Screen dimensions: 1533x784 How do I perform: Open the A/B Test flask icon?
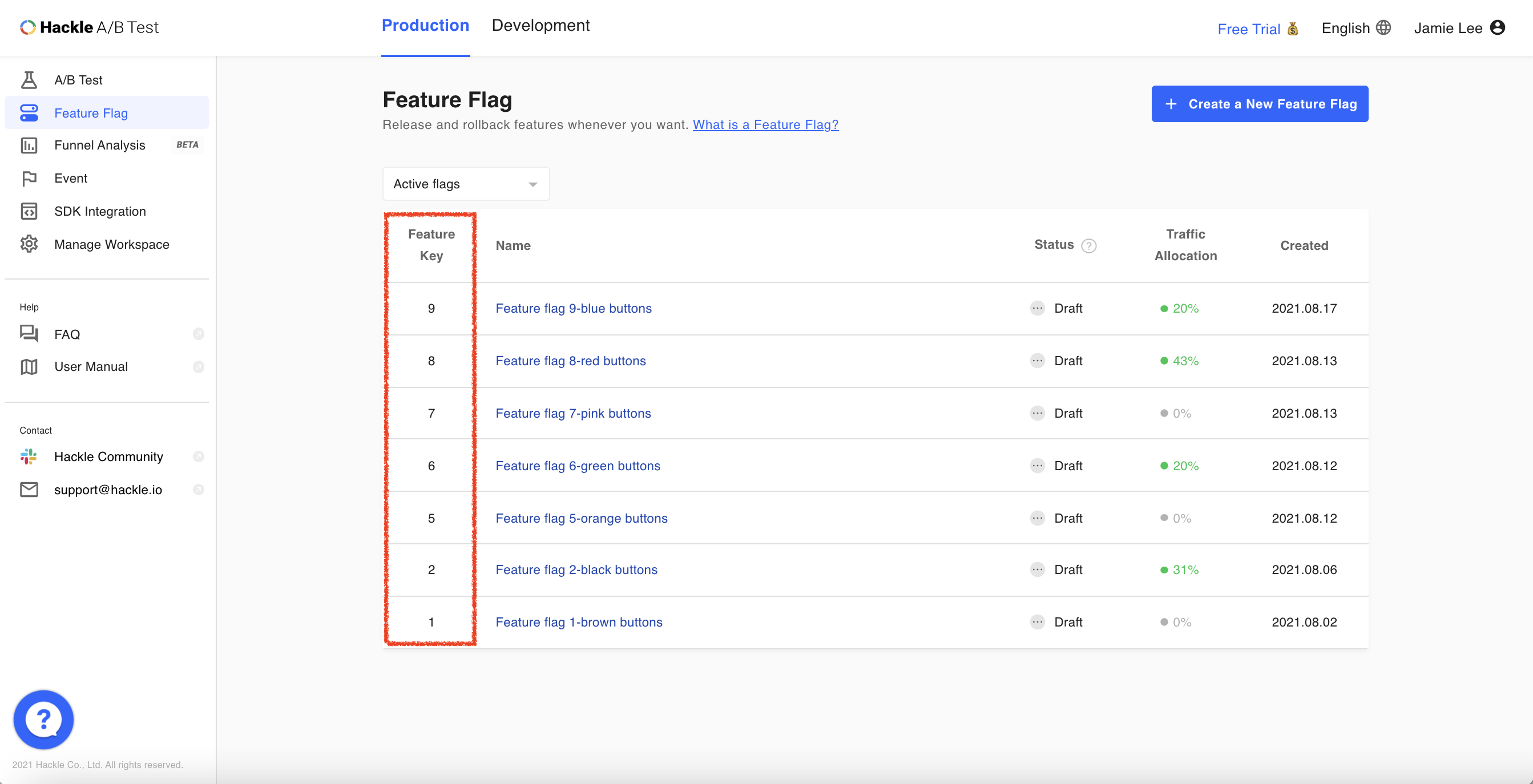tap(29, 80)
